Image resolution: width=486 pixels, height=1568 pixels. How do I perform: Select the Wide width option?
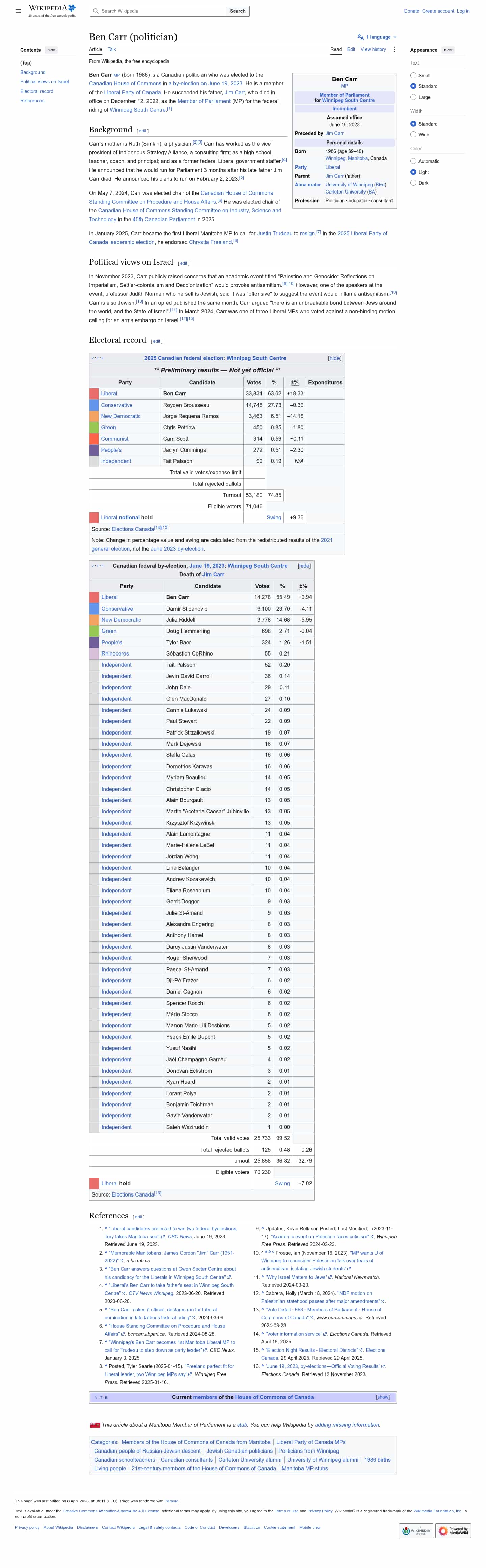click(x=414, y=134)
